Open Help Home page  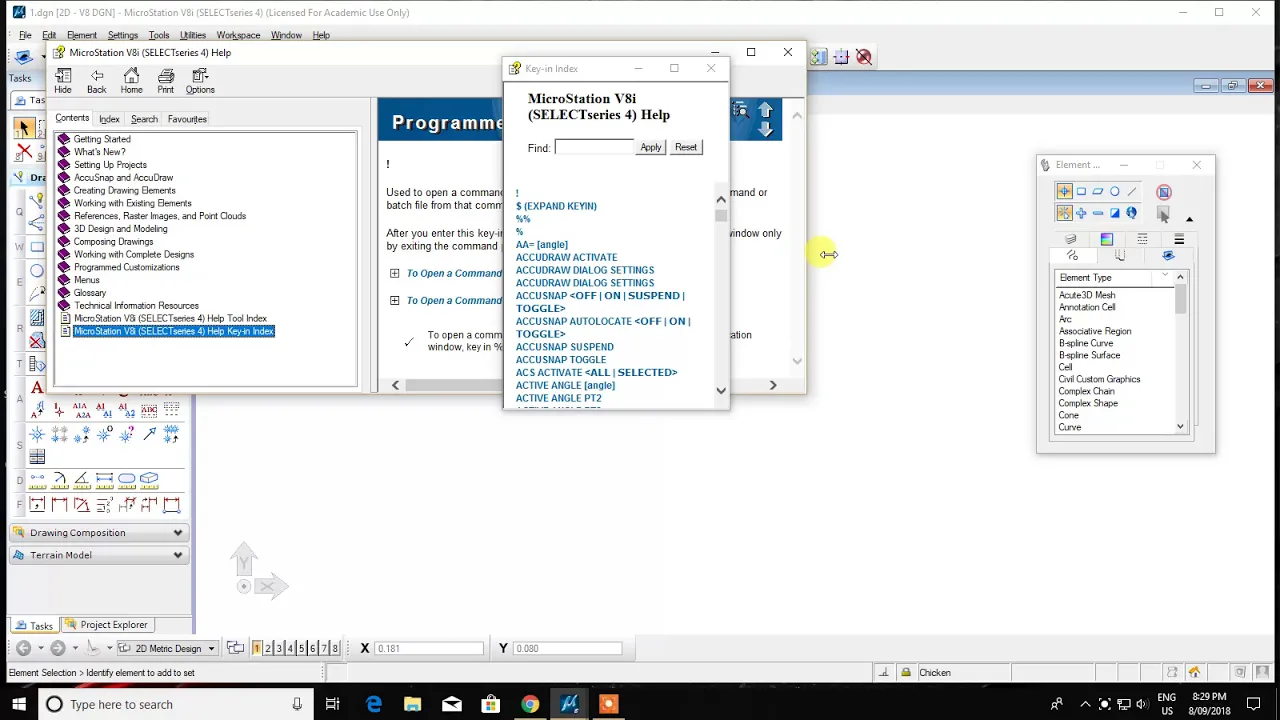coord(131,81)
